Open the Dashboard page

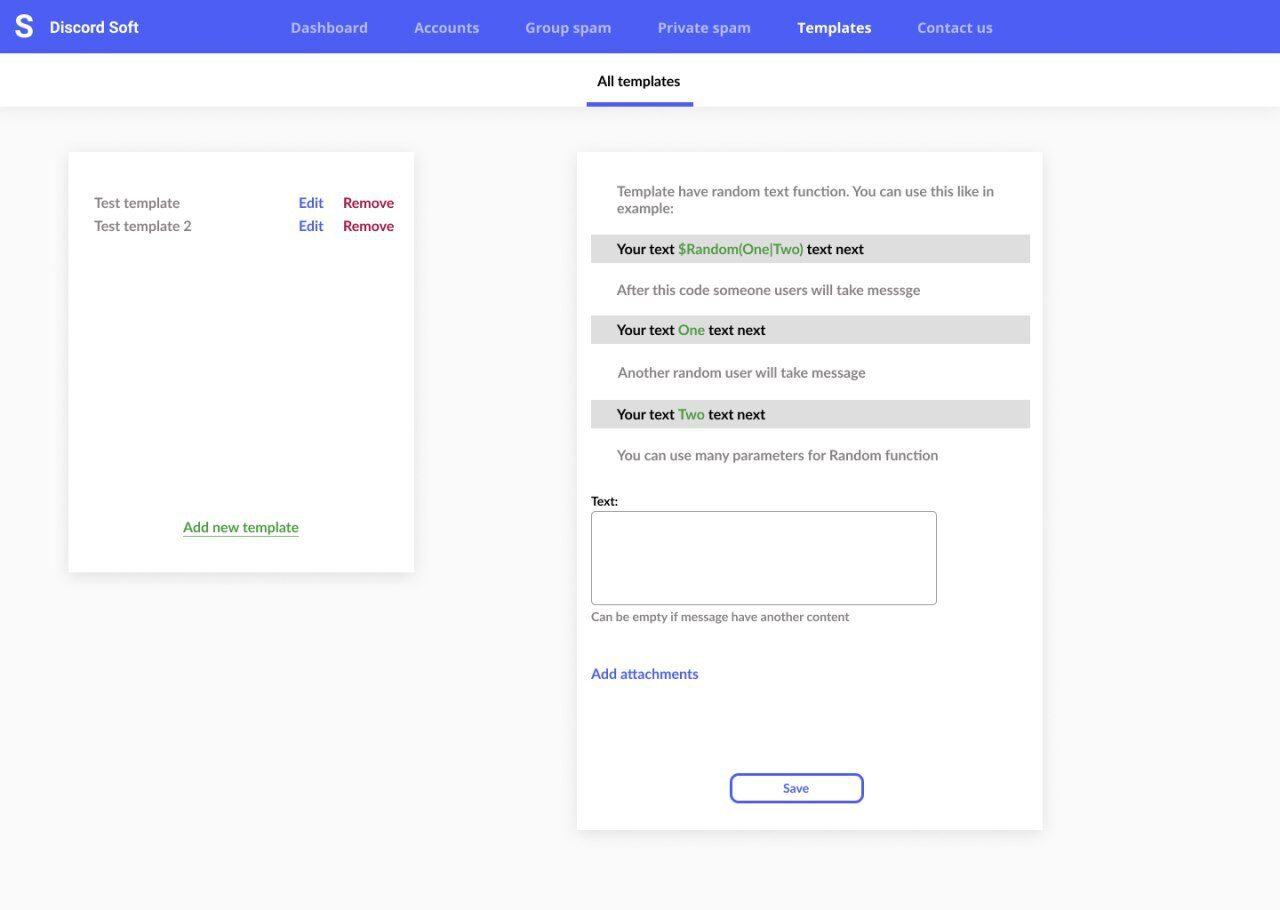[329, 28]
